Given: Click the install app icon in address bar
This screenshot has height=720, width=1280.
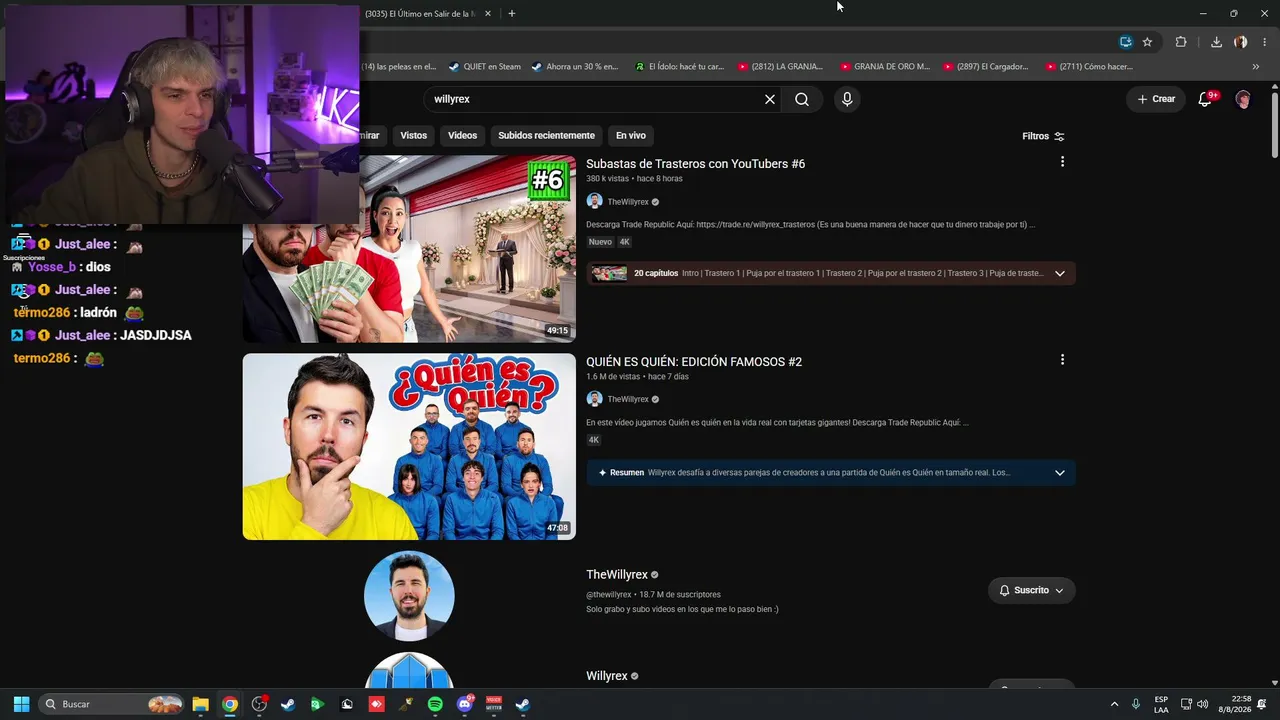Looking at the screenshot, I should (x=1126, y=42).
